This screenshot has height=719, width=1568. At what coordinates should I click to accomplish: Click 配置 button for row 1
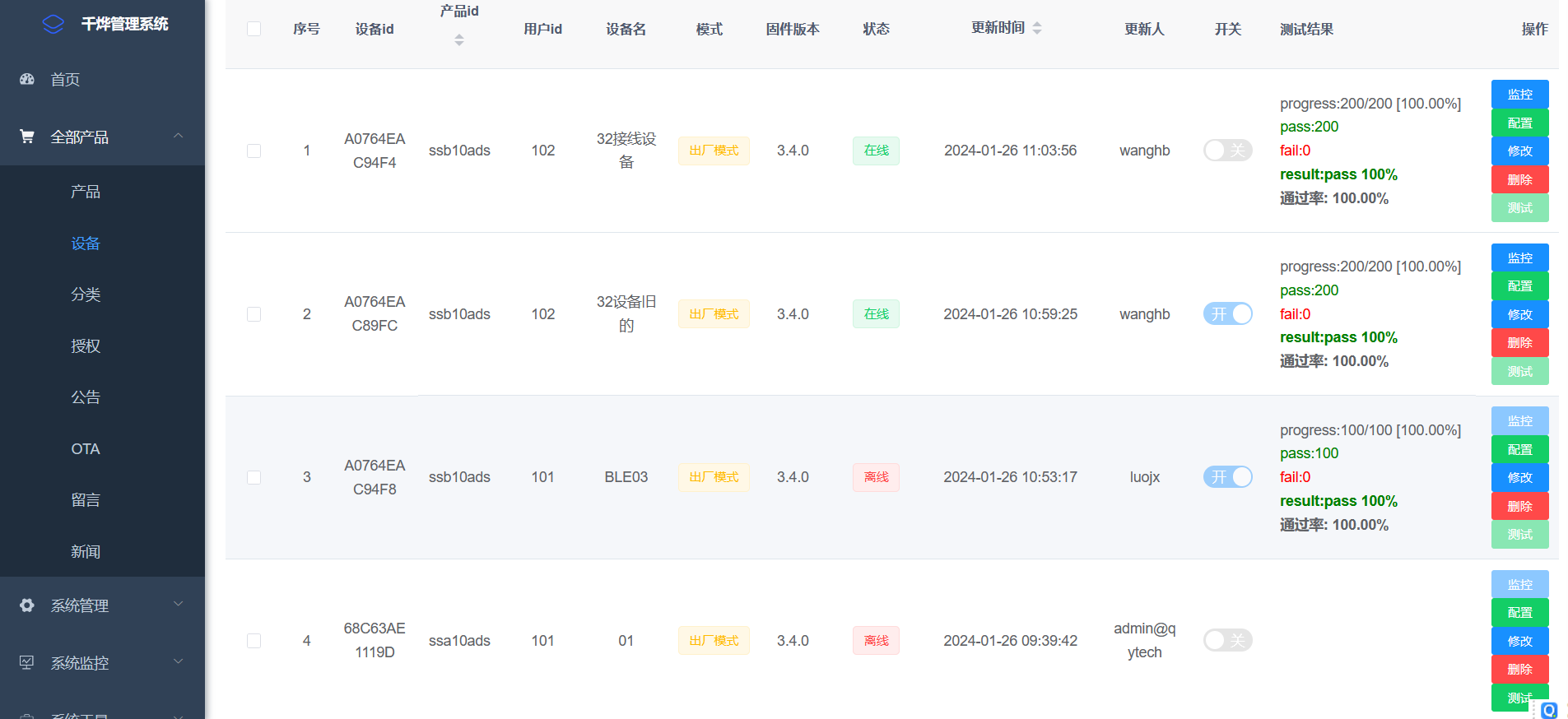1519,123
